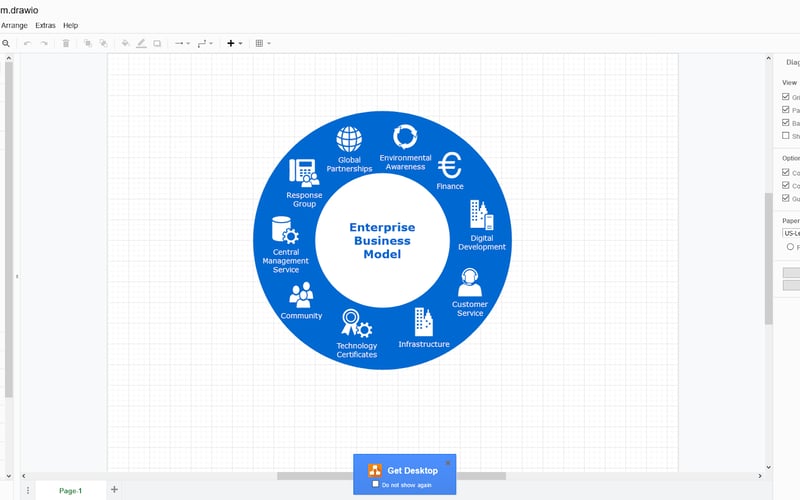Toggle the Background checkbox, third under View

click(x=786, y=122)
